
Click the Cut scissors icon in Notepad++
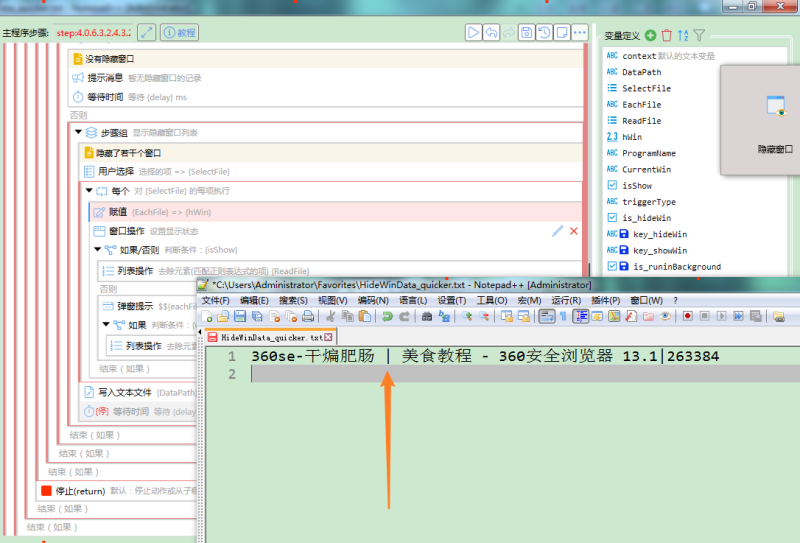click(331, 316)
